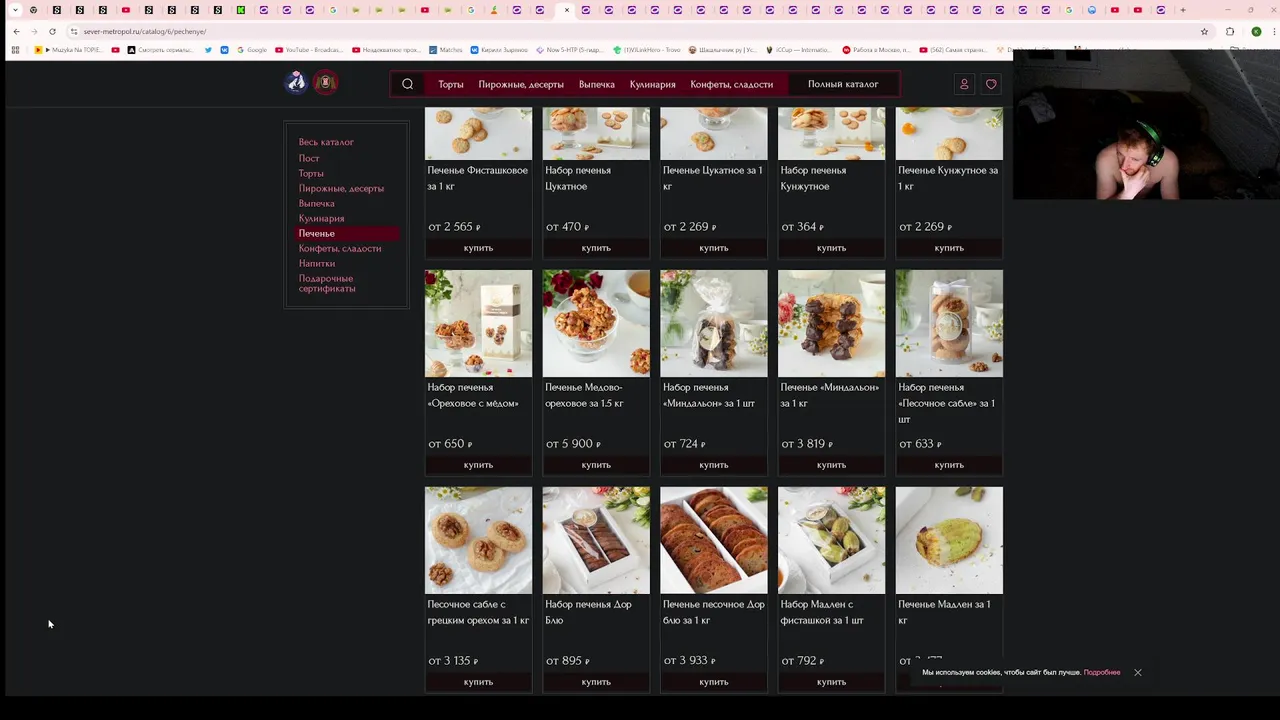Viewport: 1280px width, 720px height.
Task: Open the user account profile icon
Action: point(964,84)
